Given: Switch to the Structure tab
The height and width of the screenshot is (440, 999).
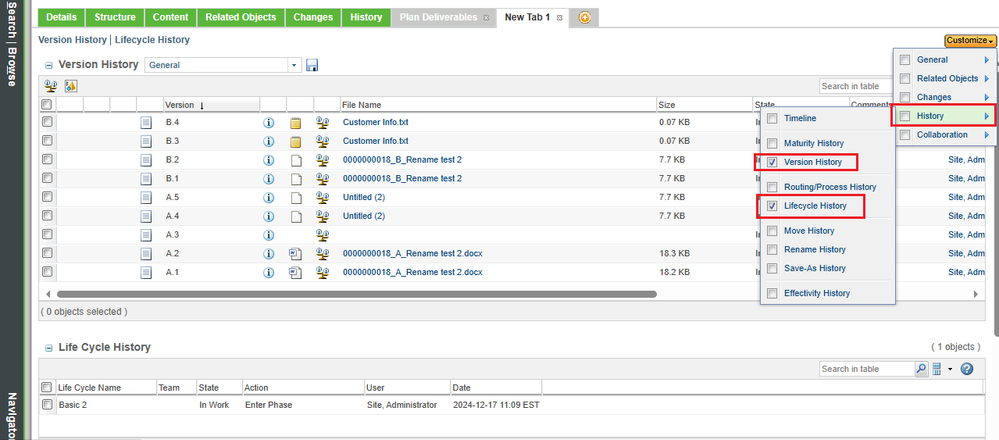Looking at the screenshot, I should point(115,18).
